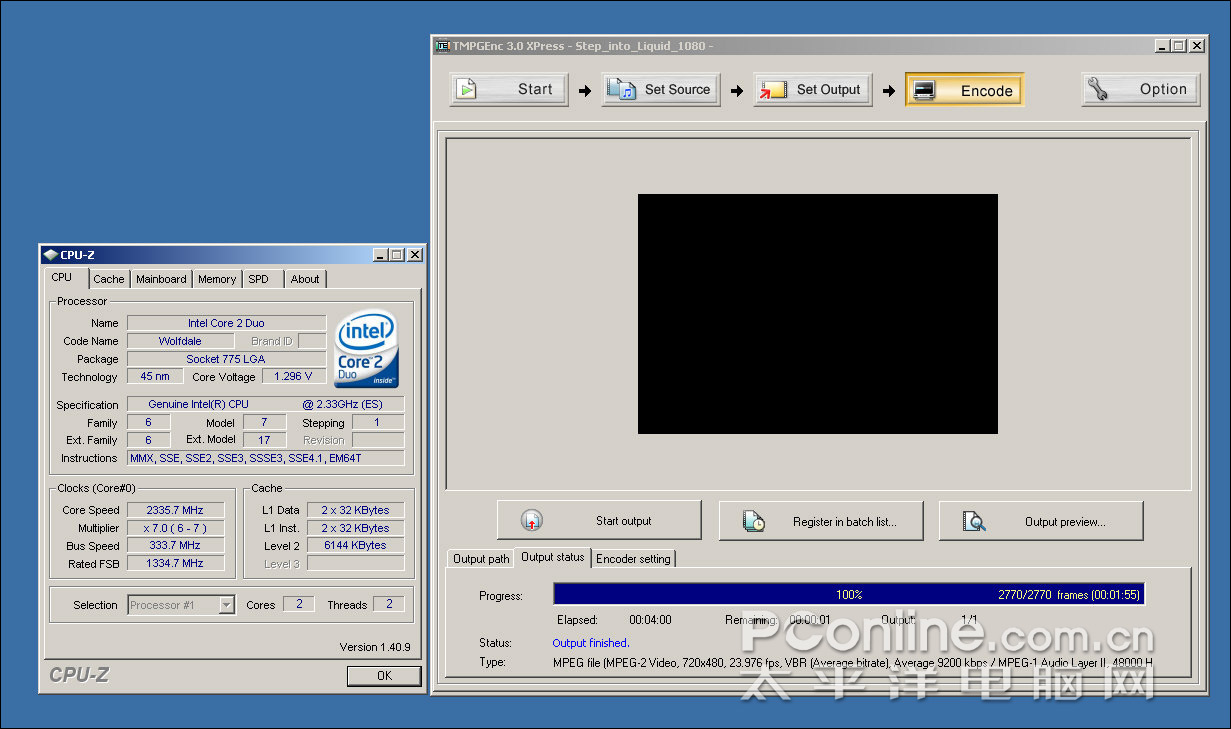The image size is (1231, 729).
Task: Click the "Output finished." status text
Action: (x=591, y=643)
